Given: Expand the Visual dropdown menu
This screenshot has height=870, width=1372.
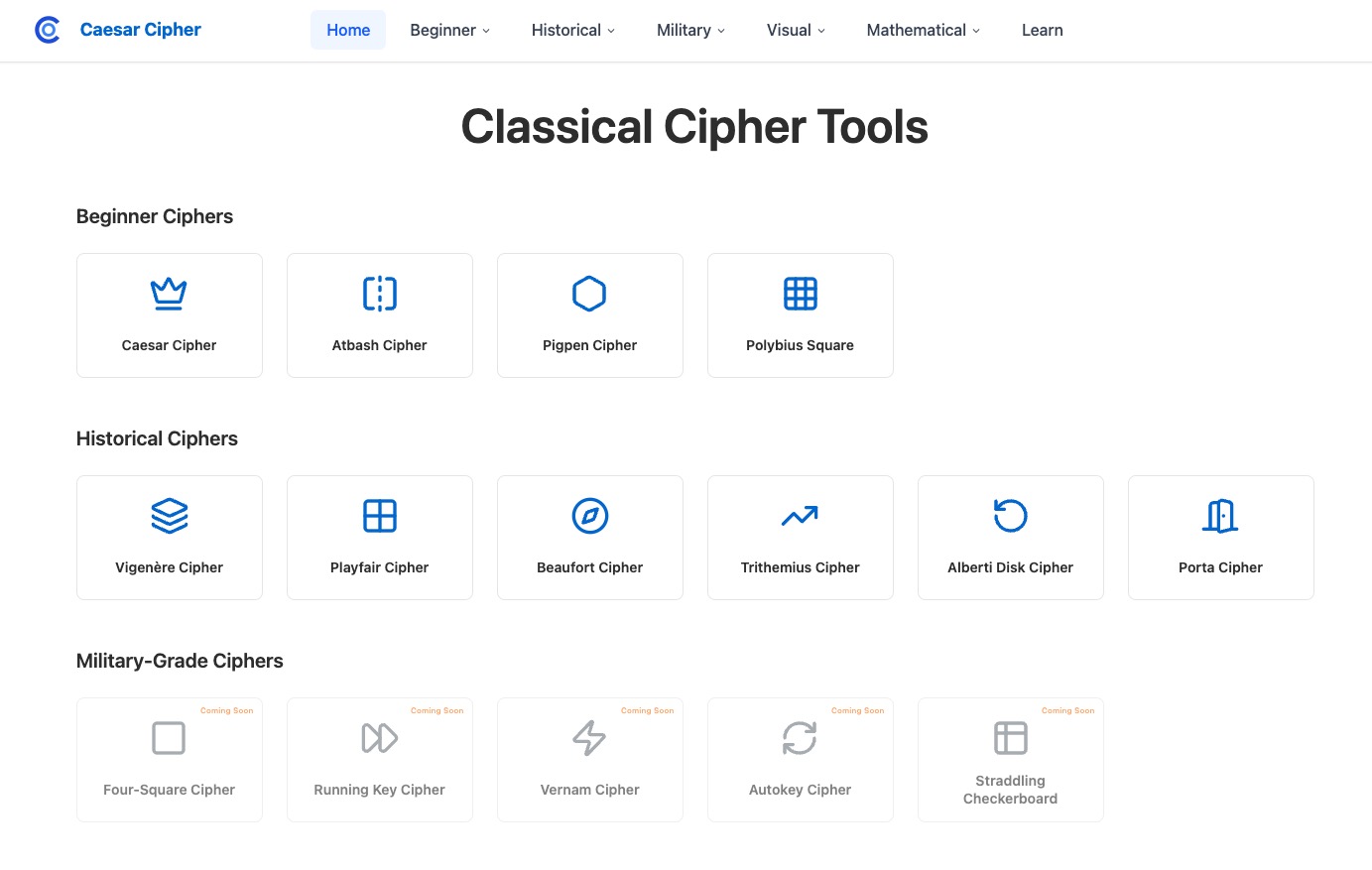Looking at the screenshot, I should tap(796, 30).
